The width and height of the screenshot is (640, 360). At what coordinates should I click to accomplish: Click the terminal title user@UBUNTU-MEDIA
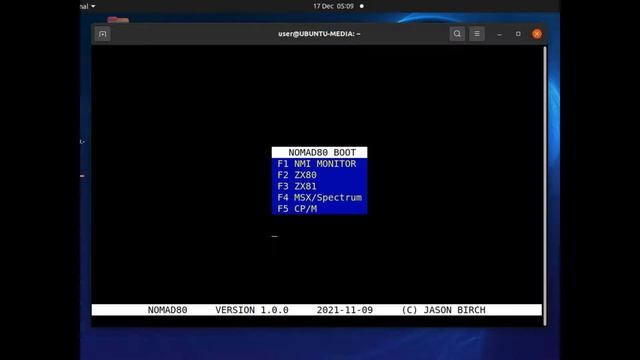click(319, 34)
